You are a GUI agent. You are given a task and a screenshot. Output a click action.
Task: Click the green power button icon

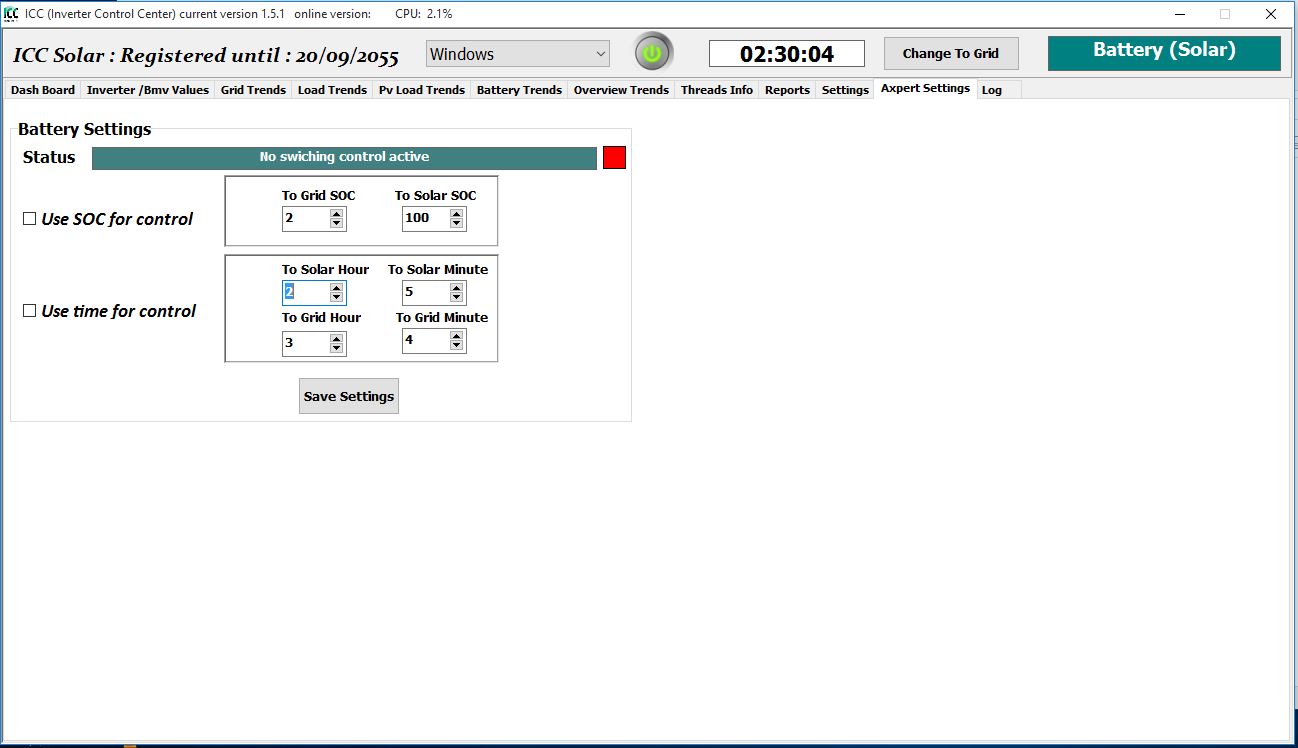653,53
